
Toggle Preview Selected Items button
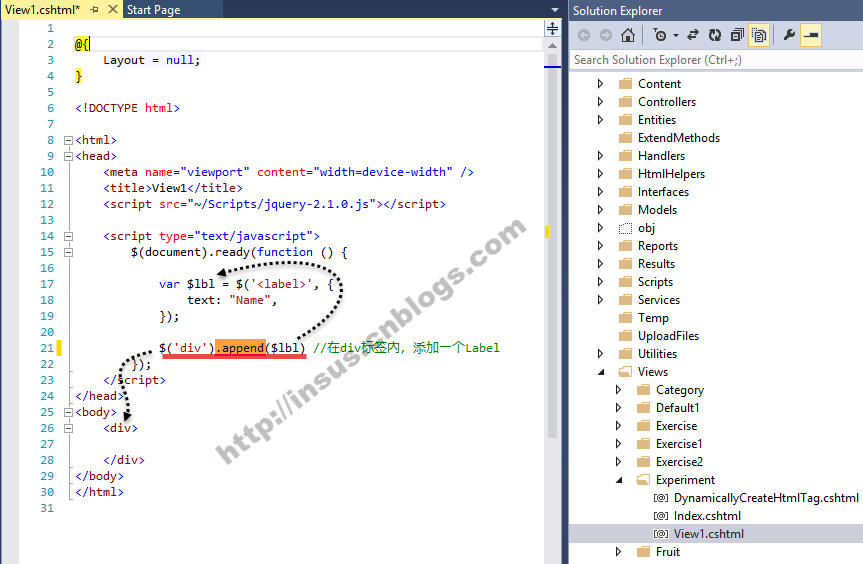click(811, 35)
